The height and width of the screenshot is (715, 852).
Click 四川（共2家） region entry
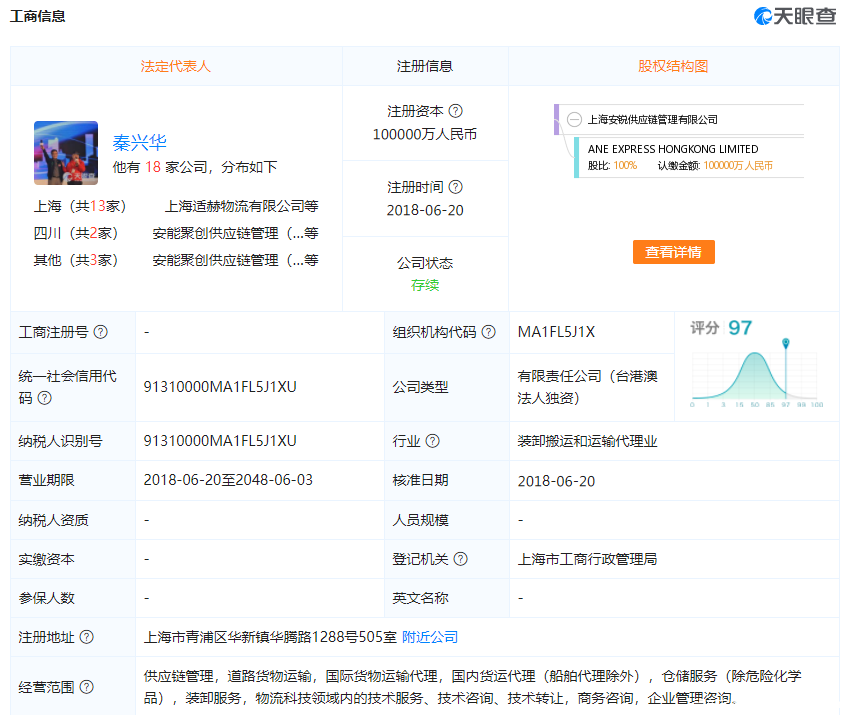coord(76,234)
